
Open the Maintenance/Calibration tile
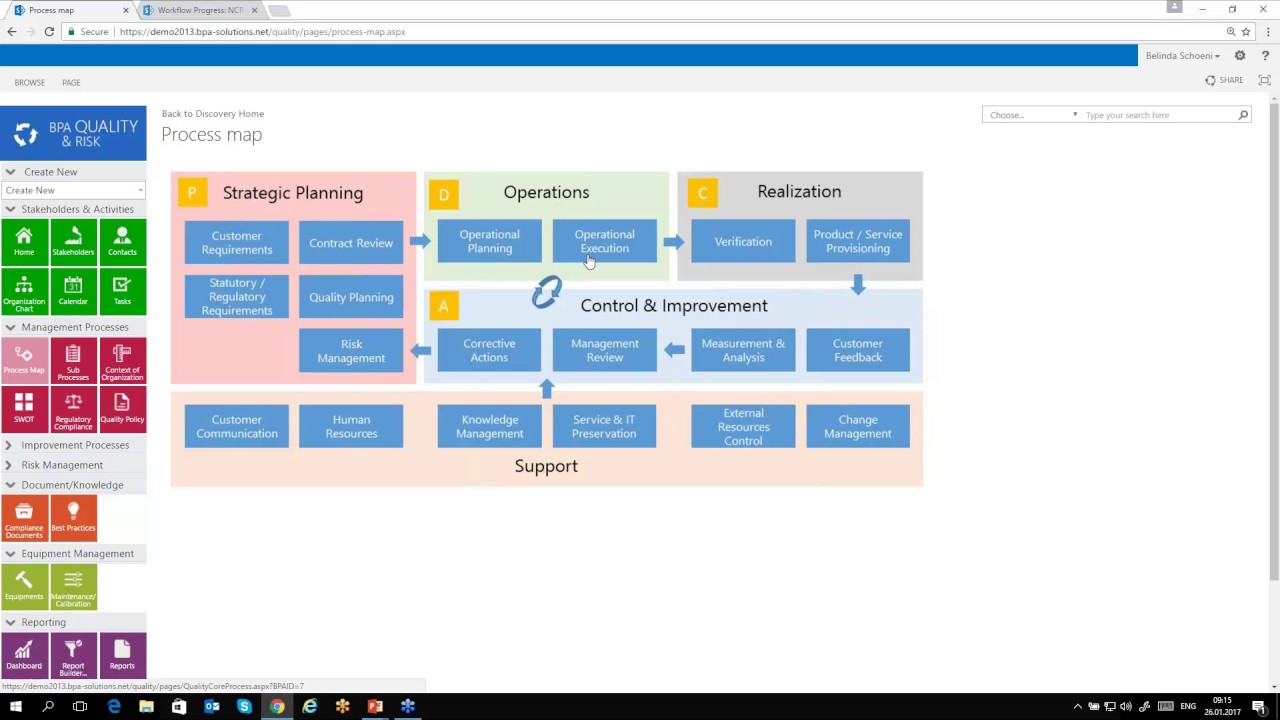pos(73,586)
